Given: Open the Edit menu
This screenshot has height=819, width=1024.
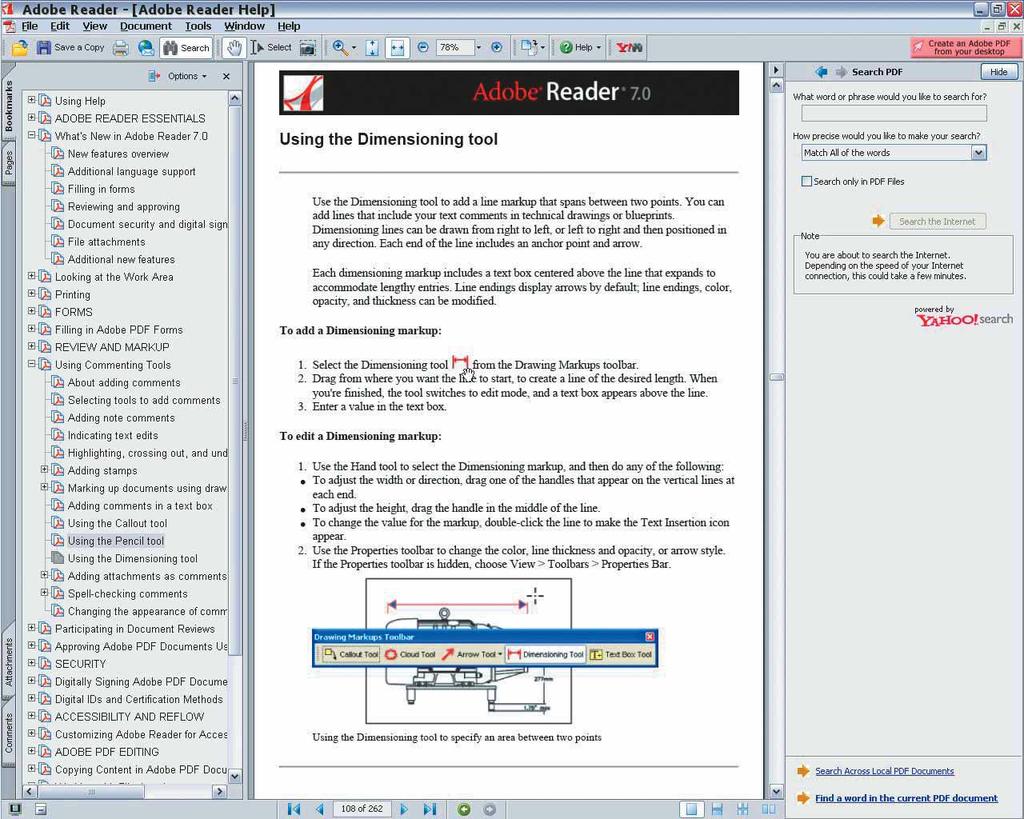Looking at the screenshot, I should (x=59, y=26).
